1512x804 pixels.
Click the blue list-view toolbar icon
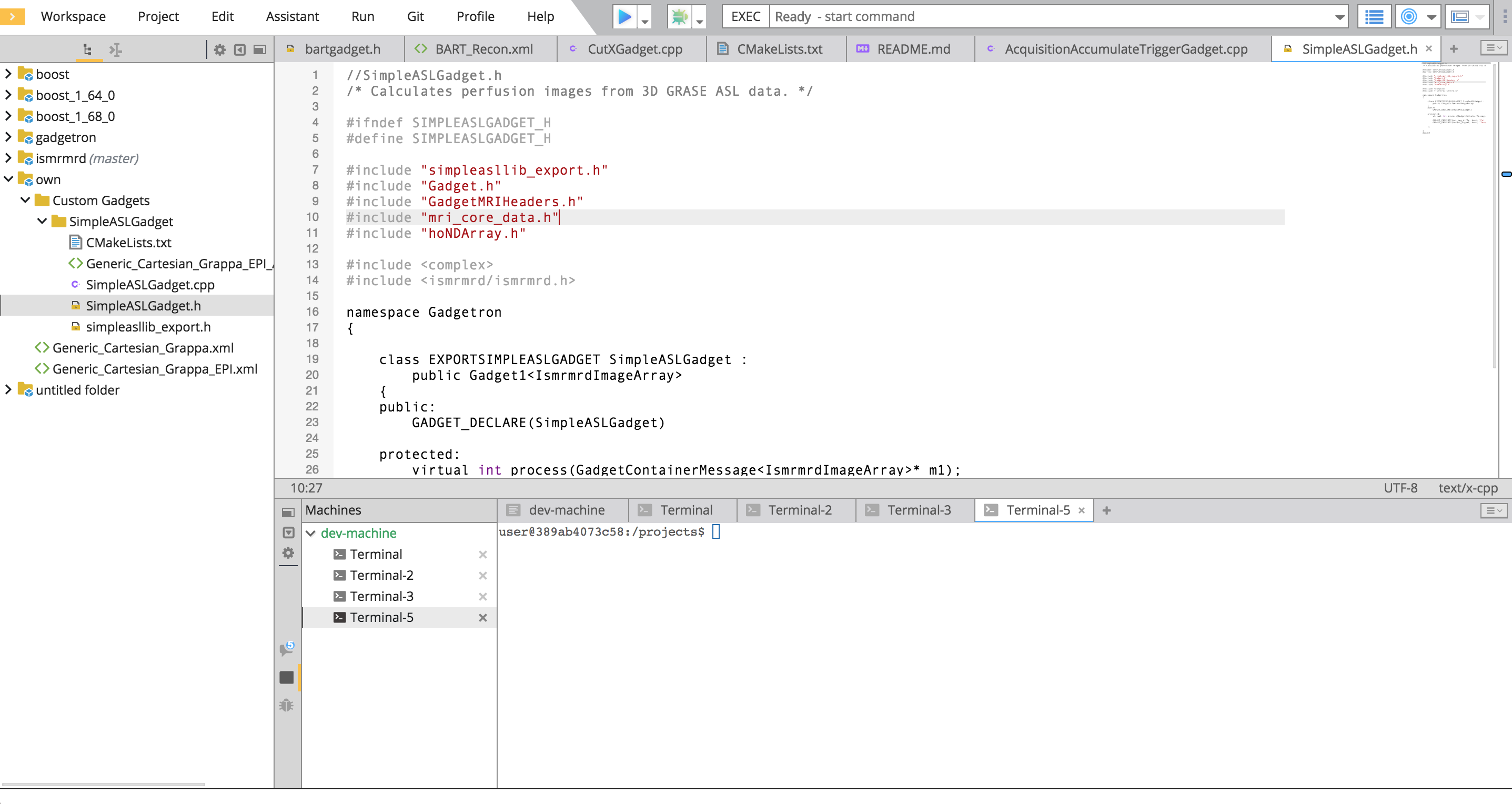click(x=1374, y=16)
